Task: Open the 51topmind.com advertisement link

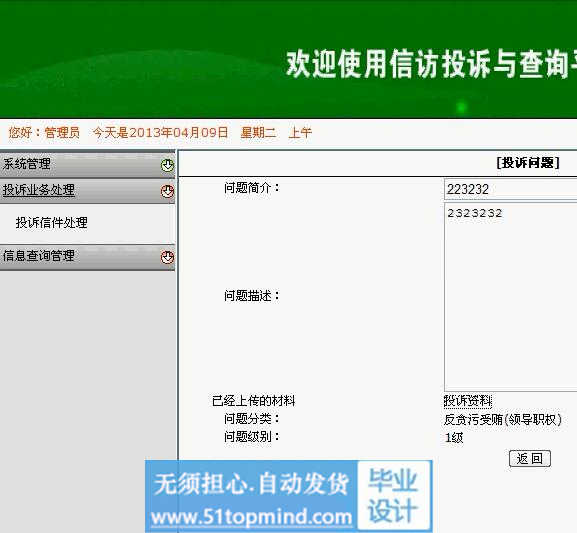Action: [251, 518]
